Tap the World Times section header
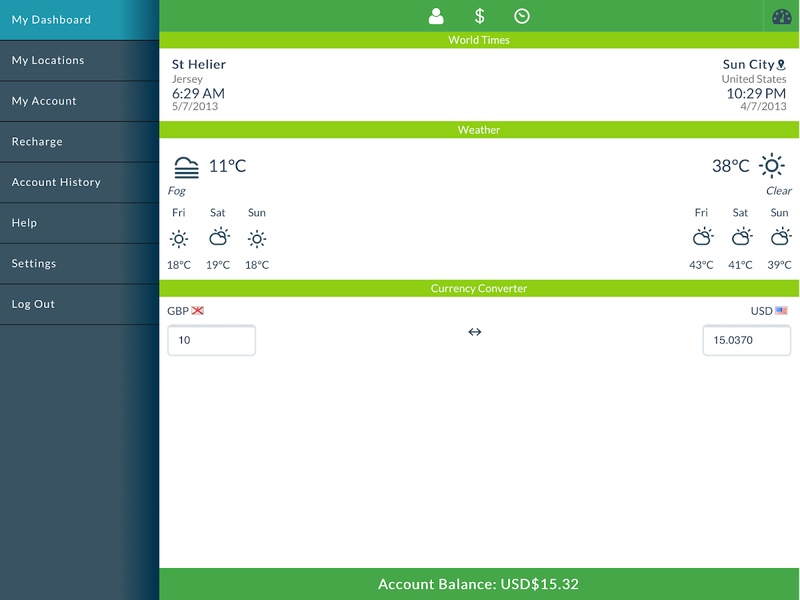 coord(479,40)
